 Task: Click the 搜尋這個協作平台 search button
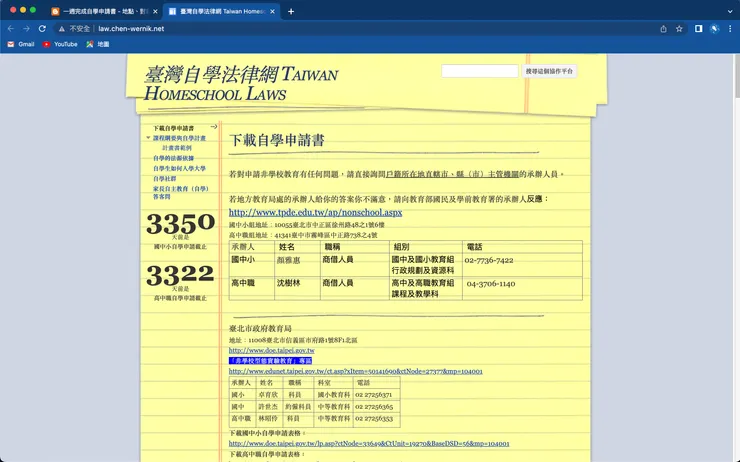[549, 71]
